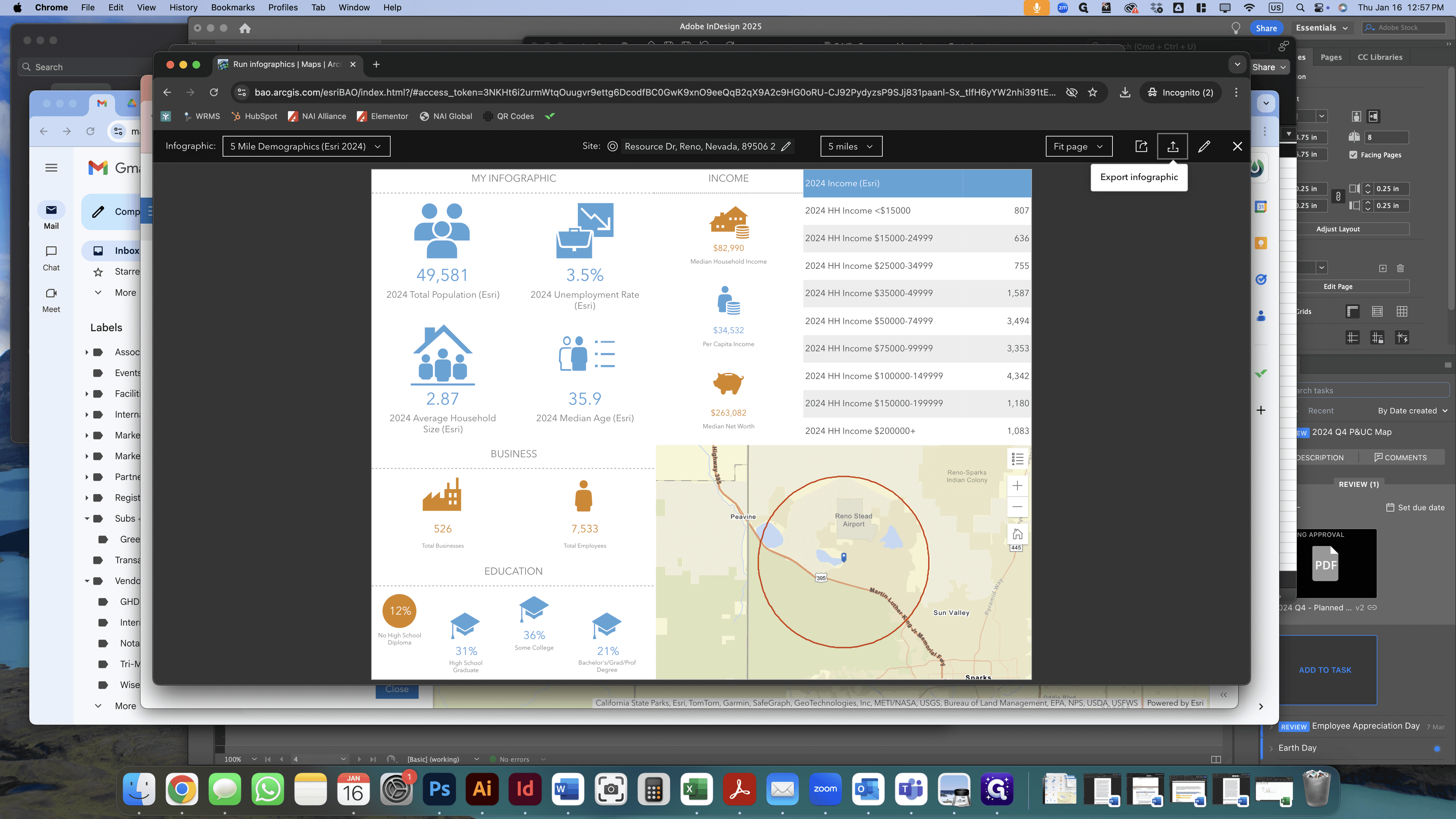The width and height of the screenshot is (1456, 819).
Task: Expand Chrome tab search chevron
Action: point(1237,64)
